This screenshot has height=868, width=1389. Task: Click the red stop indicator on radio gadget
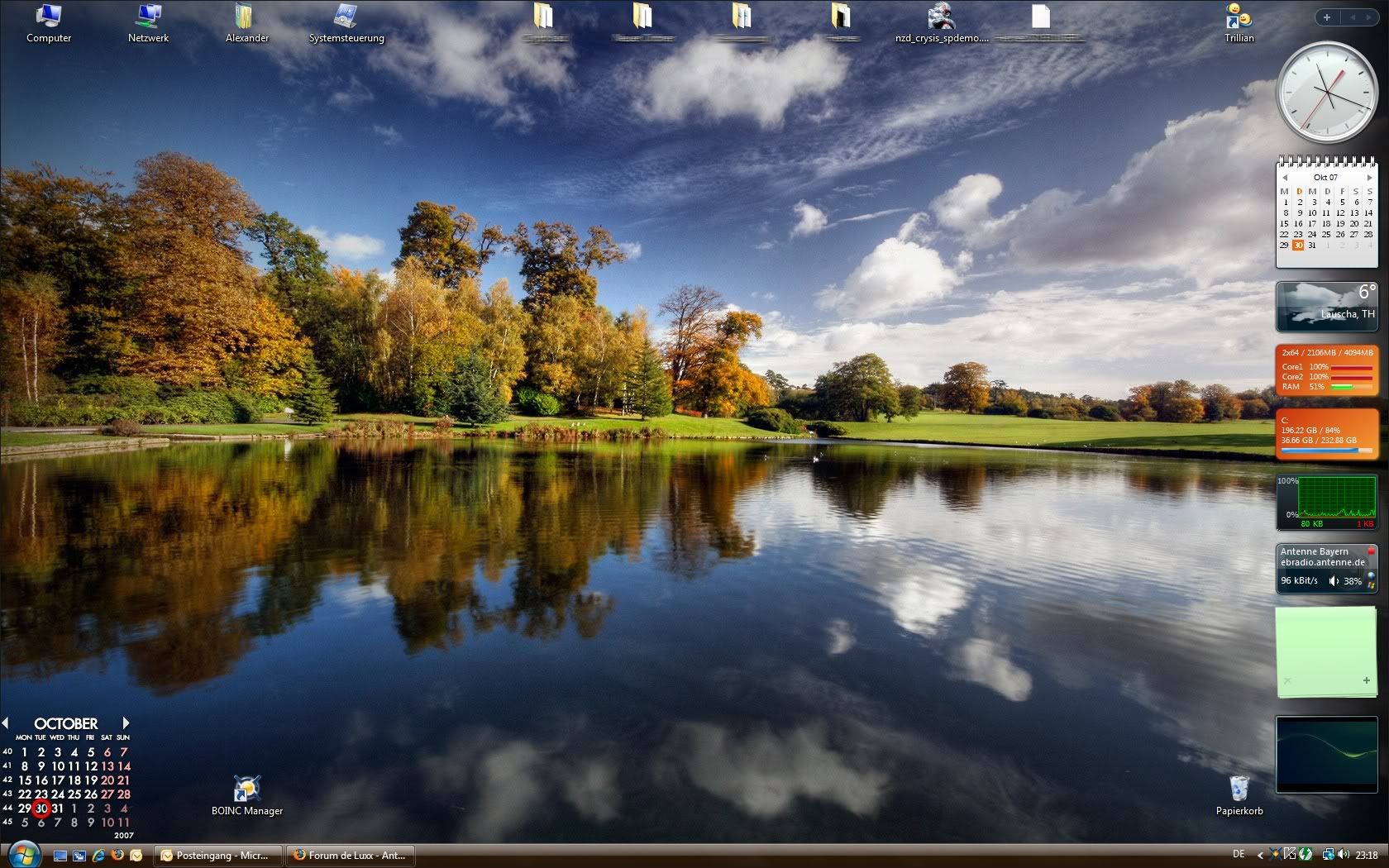pyautogui.click(x=1370, y=551)
